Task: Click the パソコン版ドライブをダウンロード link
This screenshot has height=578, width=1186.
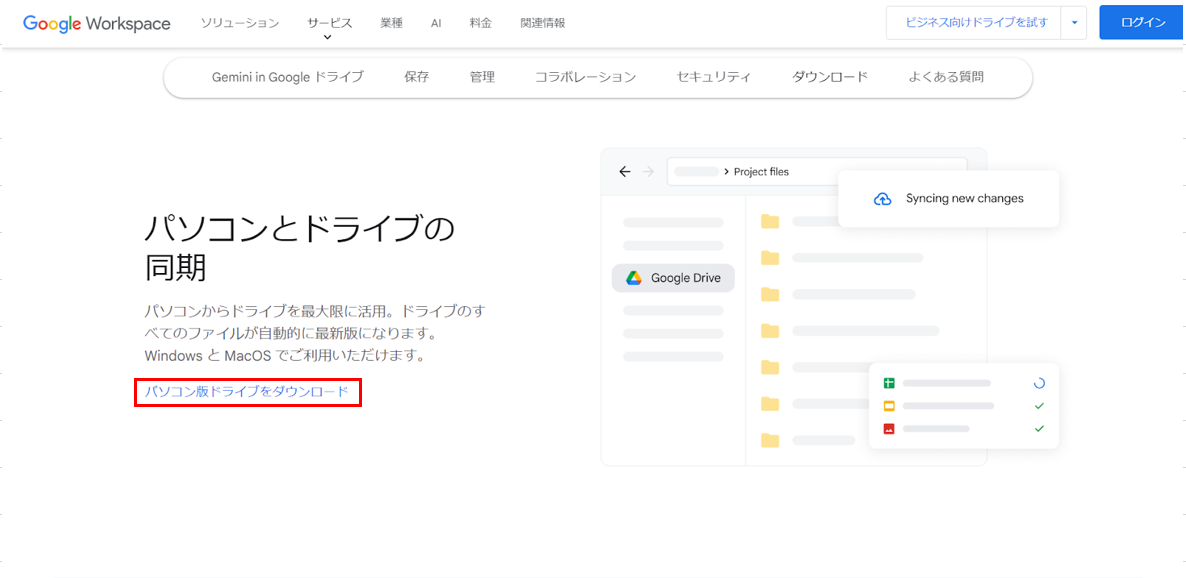Action: [x=247, y=392]
